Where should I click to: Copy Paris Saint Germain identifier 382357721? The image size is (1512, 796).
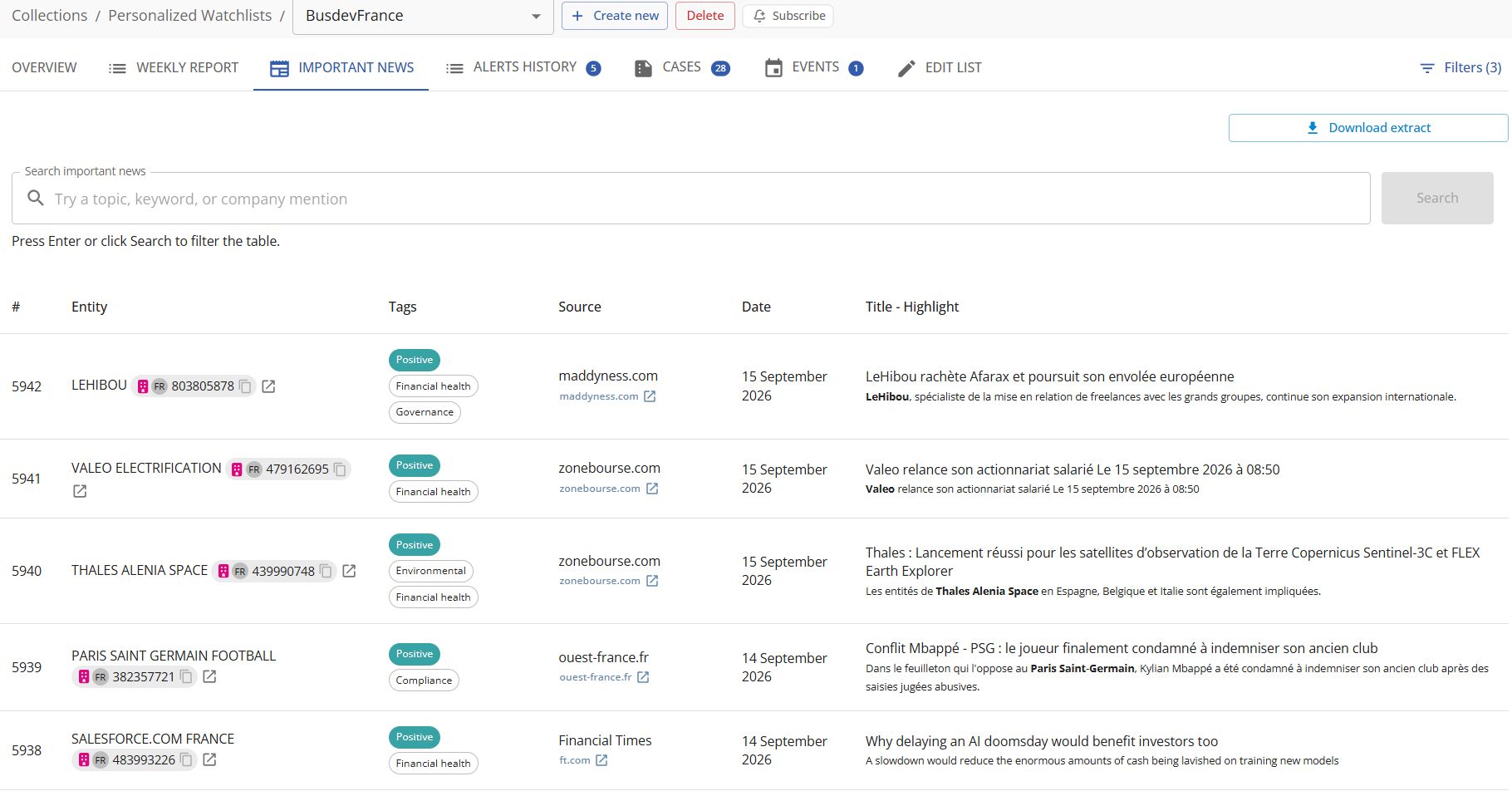click(x=186, y=676)
